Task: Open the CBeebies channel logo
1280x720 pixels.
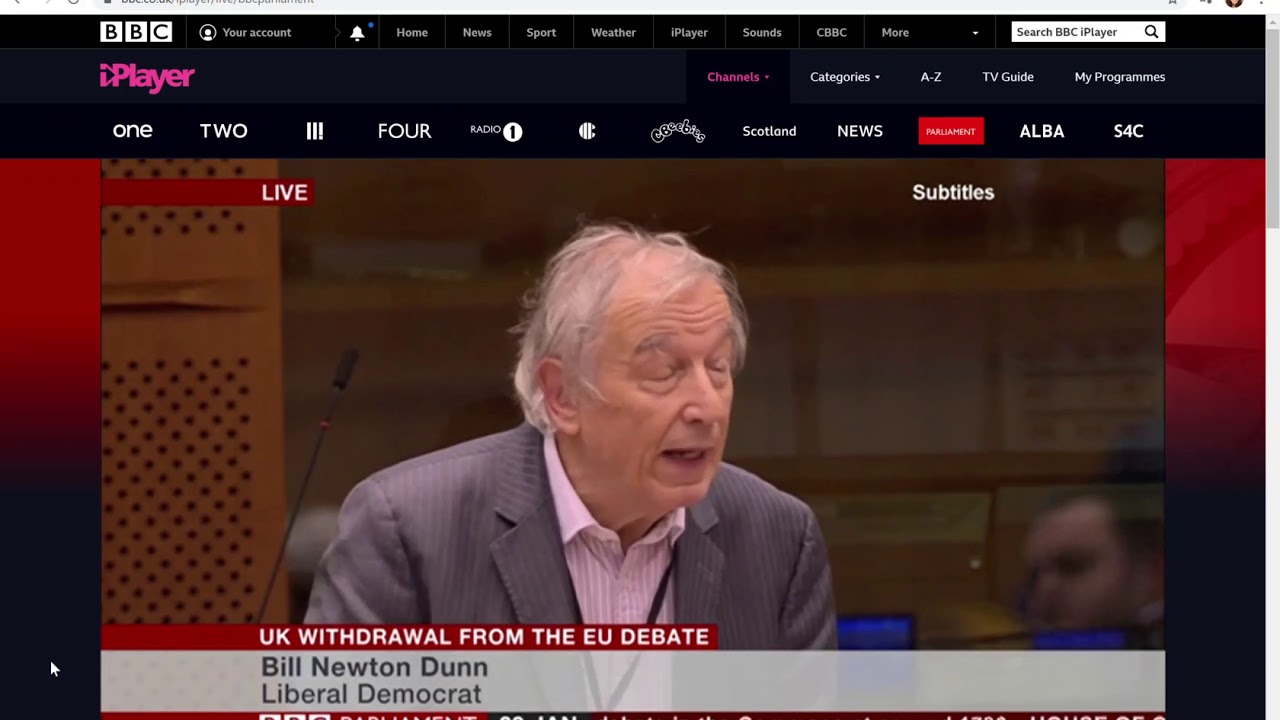Action: 678,131
